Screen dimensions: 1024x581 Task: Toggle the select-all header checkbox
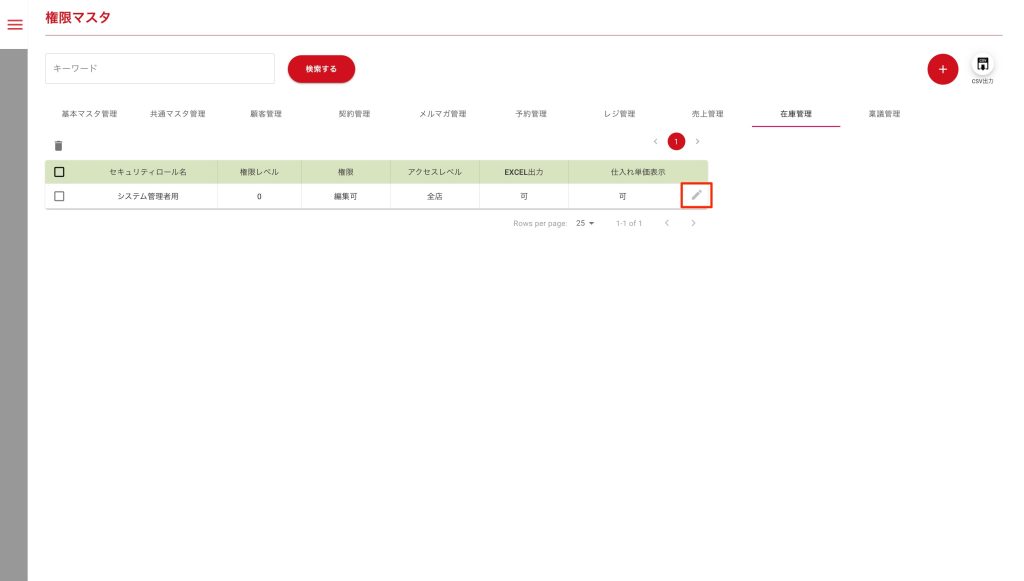tap(59, 172)
